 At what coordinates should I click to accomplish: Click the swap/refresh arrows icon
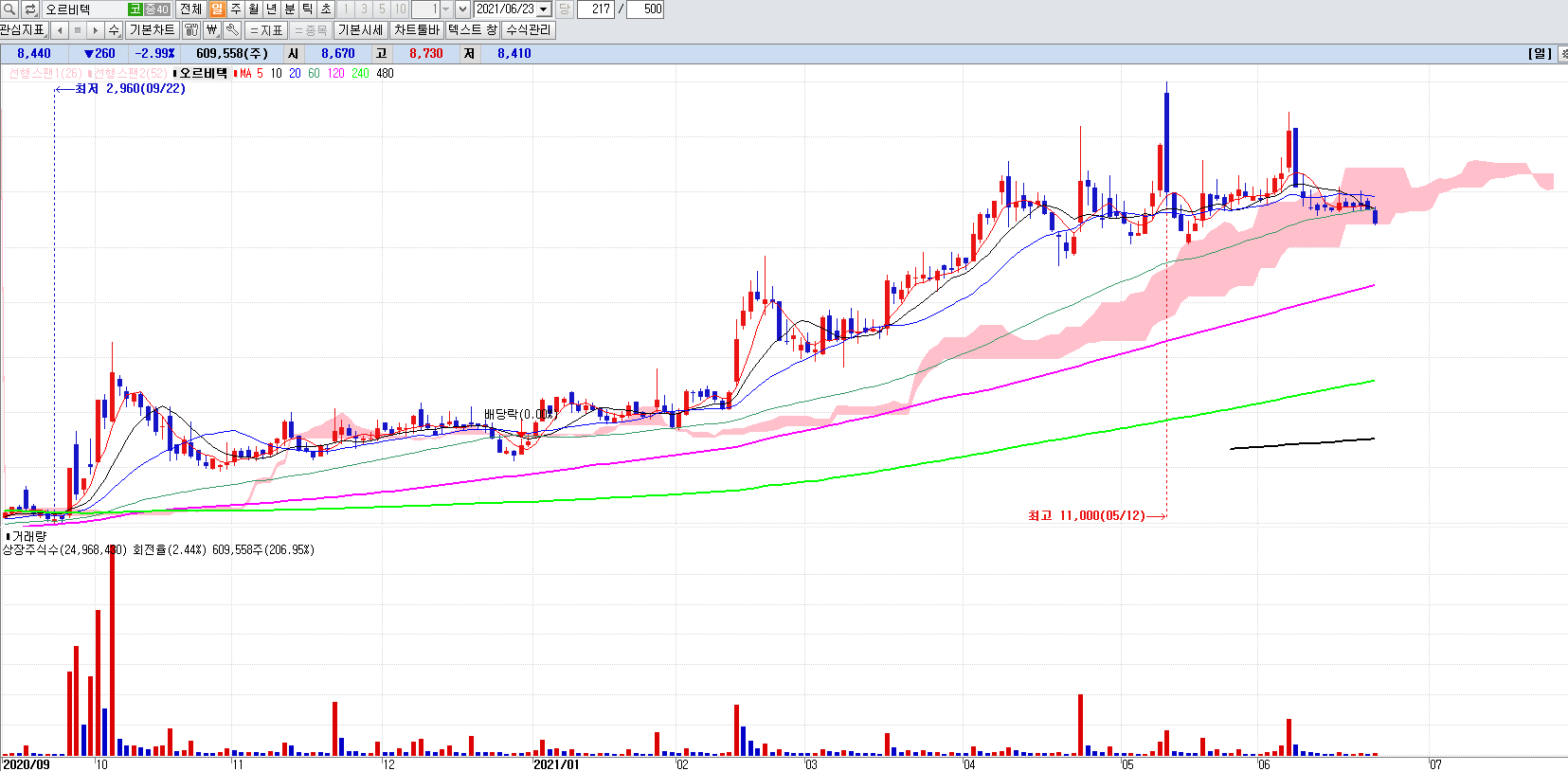[x=30, y=9]
